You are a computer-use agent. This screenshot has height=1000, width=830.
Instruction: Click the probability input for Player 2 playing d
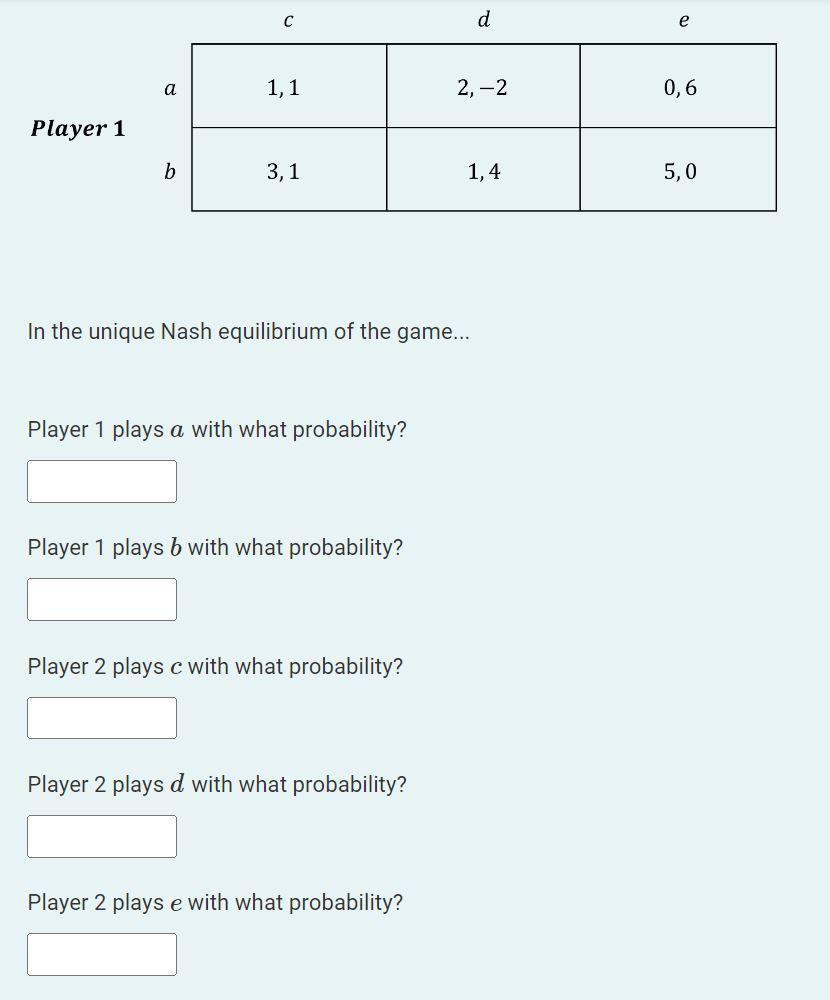click(101, 835)
